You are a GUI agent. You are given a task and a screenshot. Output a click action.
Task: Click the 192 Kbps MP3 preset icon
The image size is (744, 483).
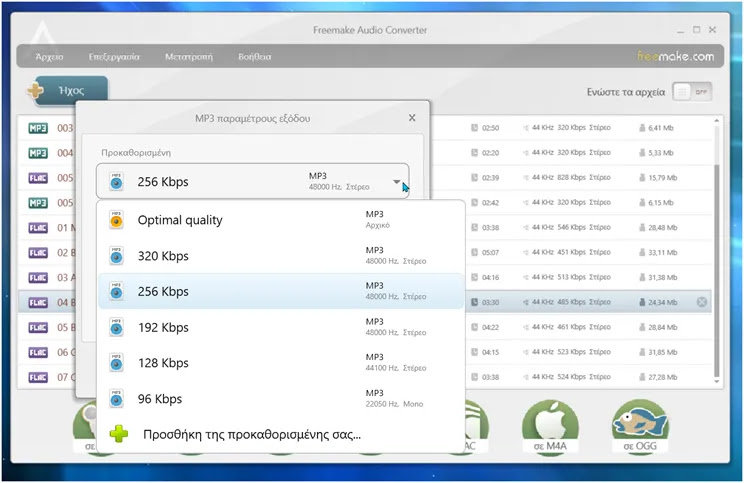[116, 327]
